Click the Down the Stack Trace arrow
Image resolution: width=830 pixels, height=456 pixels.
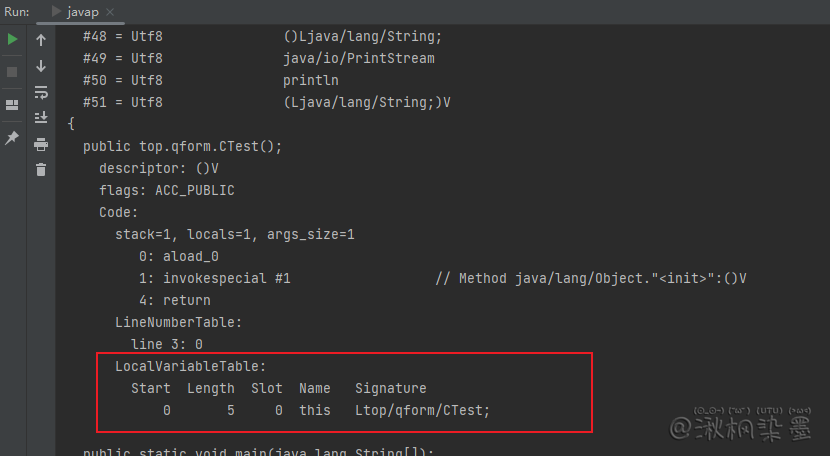pos(41,66)
